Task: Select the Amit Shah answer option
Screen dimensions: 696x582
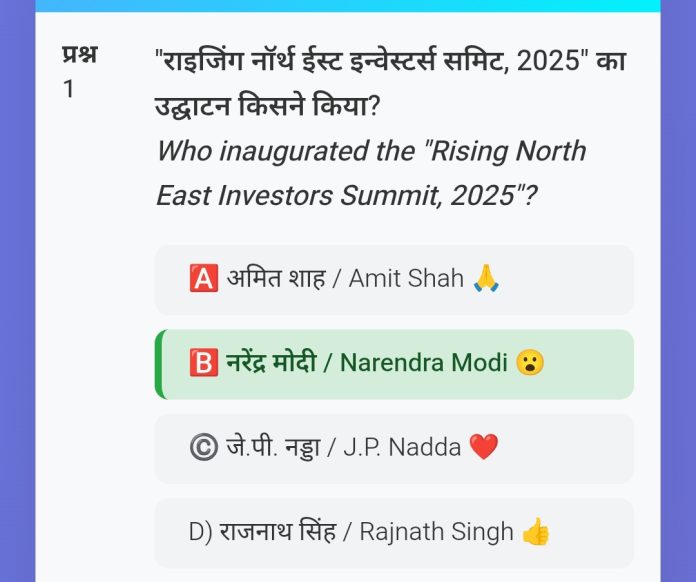Action: coord(393,280)
